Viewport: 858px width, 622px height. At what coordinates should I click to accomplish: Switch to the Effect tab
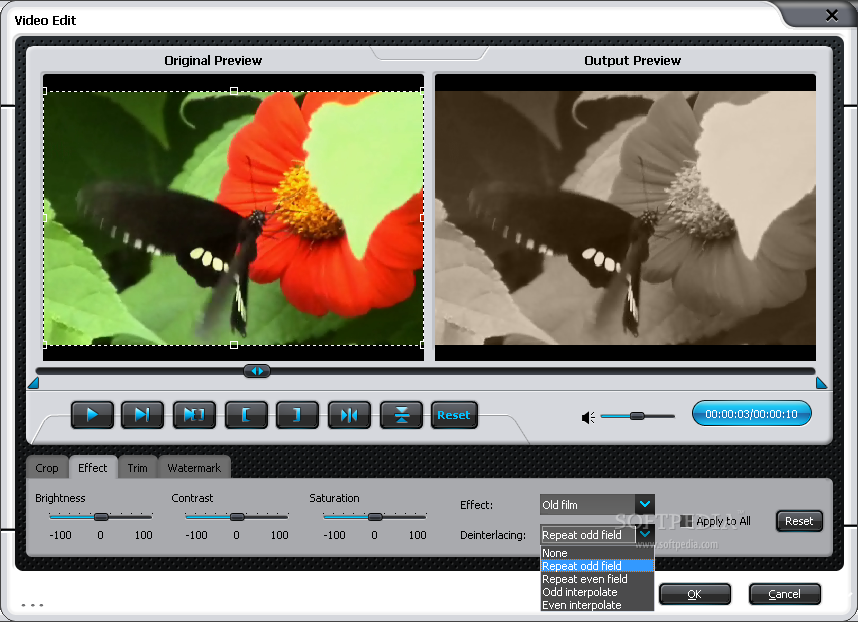(92, 468)
